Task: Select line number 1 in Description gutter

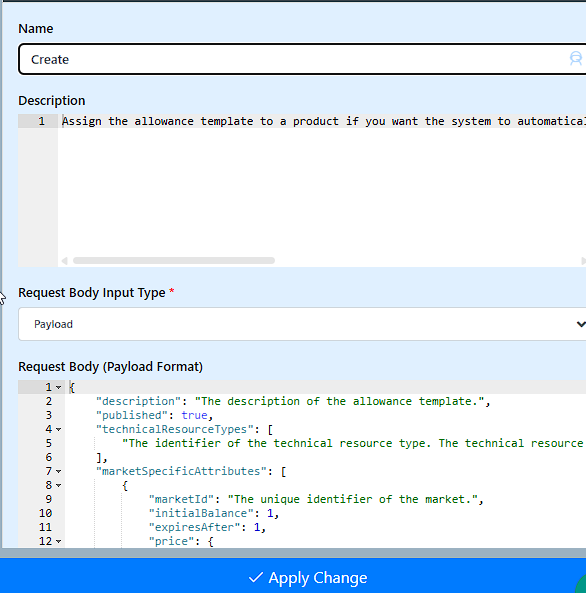Action: [41, 121]
